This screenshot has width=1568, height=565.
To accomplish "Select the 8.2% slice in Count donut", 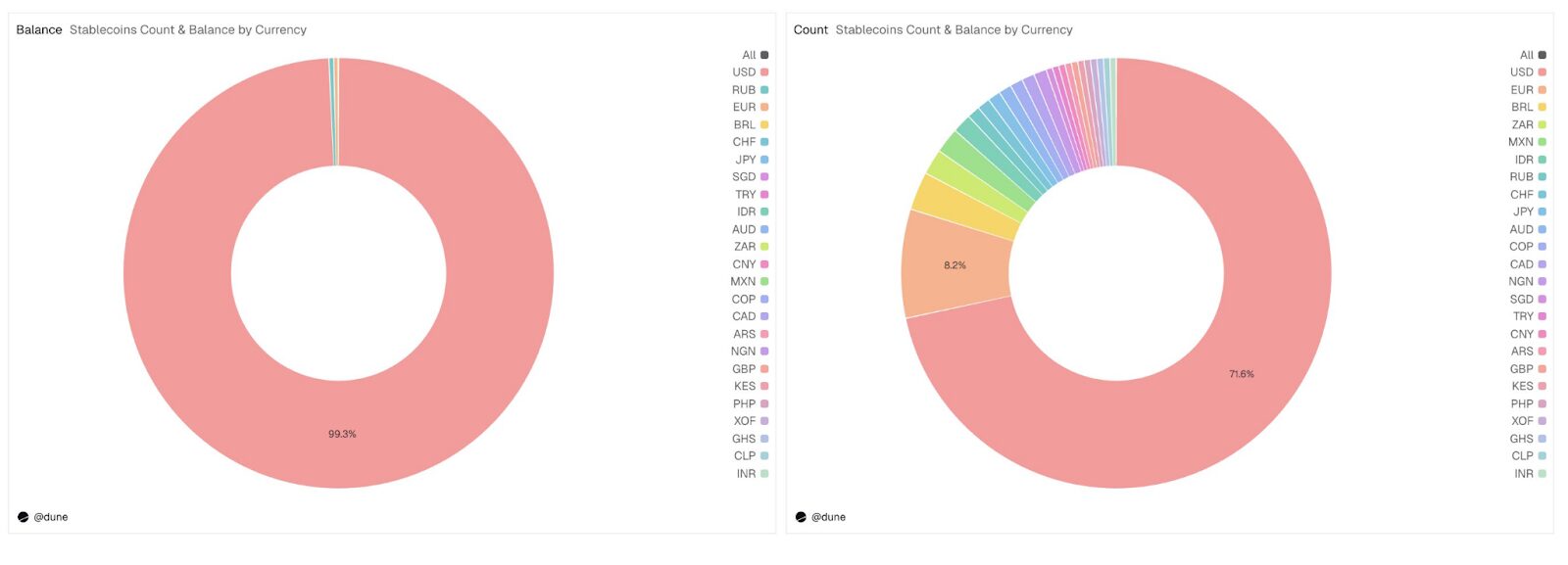I will (x=955, y=265).
